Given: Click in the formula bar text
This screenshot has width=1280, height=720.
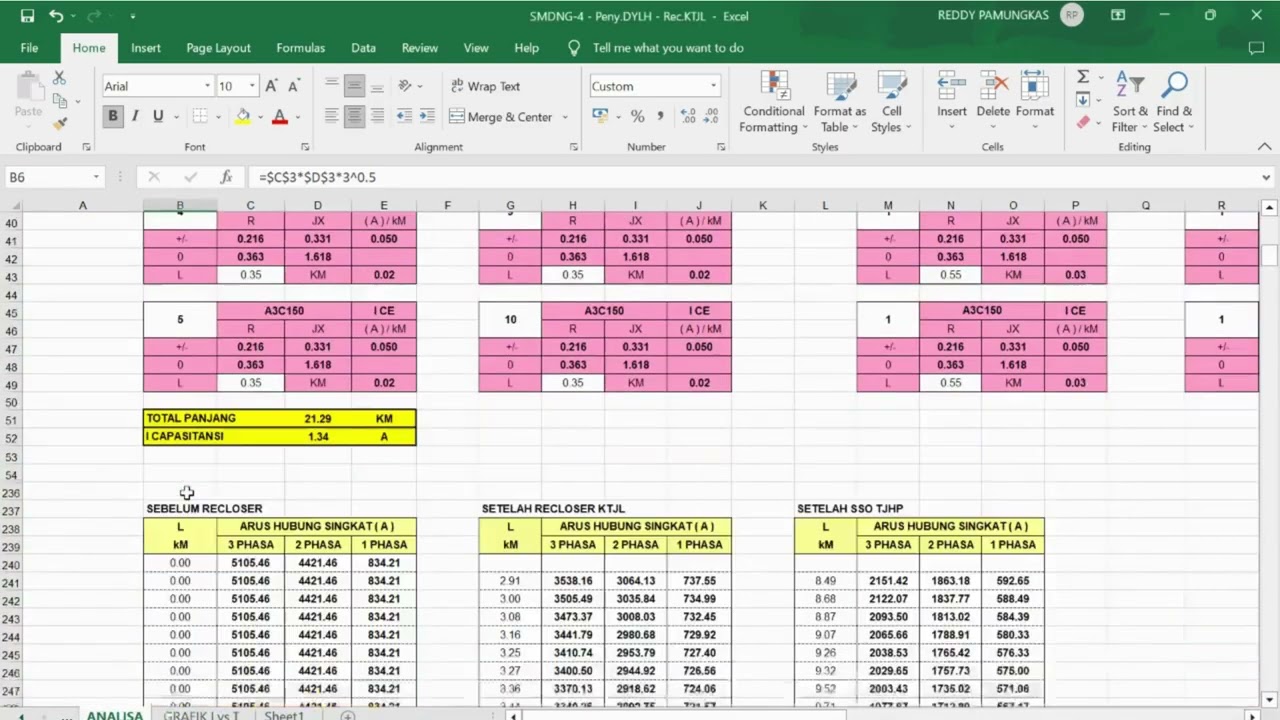Looking at the screenshot, I should click(317, 177).
